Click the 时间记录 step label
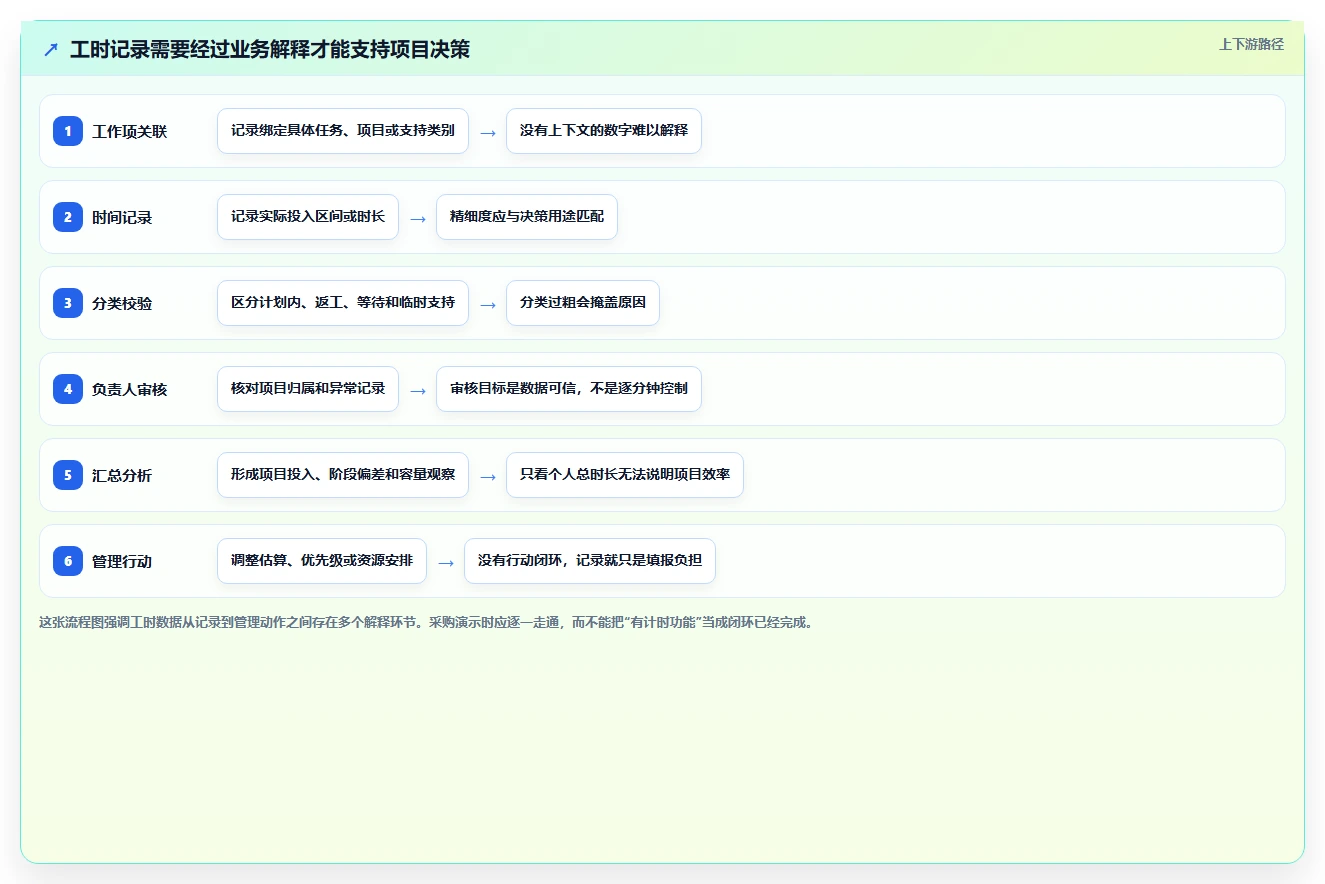Viewport: 1325px width, 884px height. click(122, 217)
